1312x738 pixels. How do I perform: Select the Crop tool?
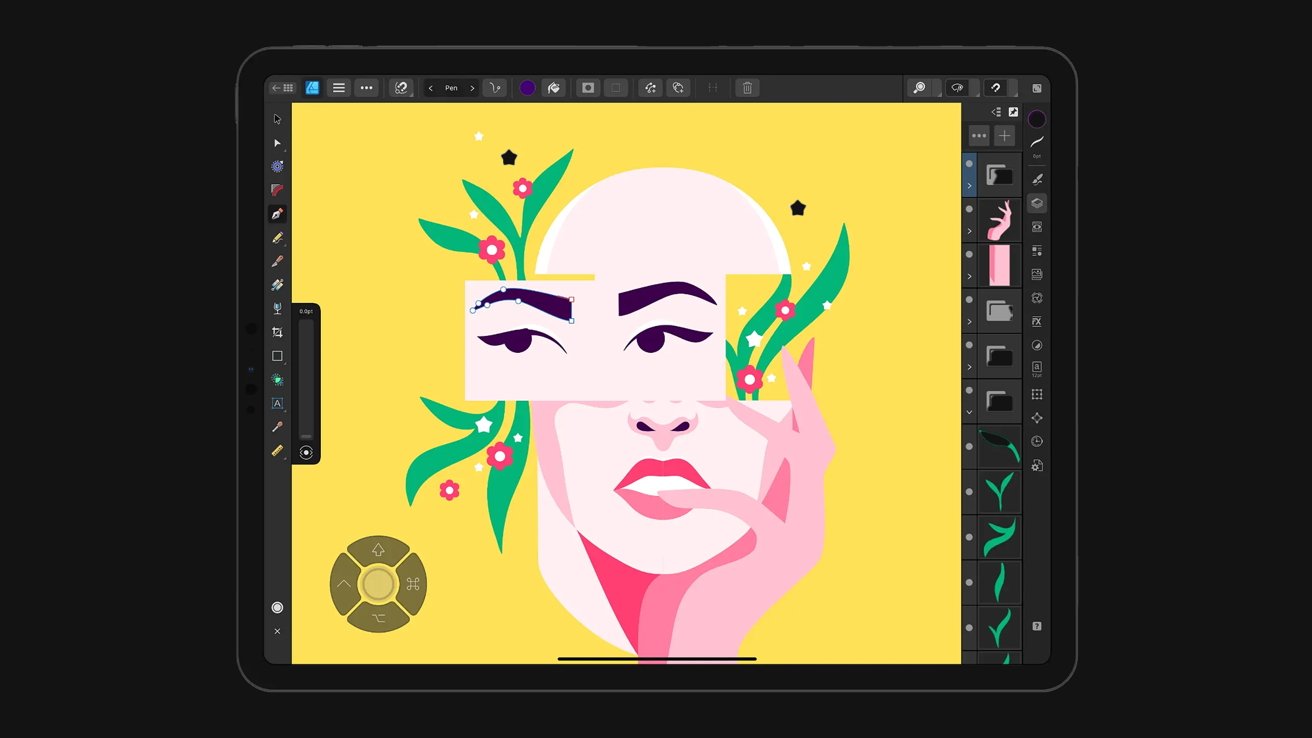pos(277,332)
